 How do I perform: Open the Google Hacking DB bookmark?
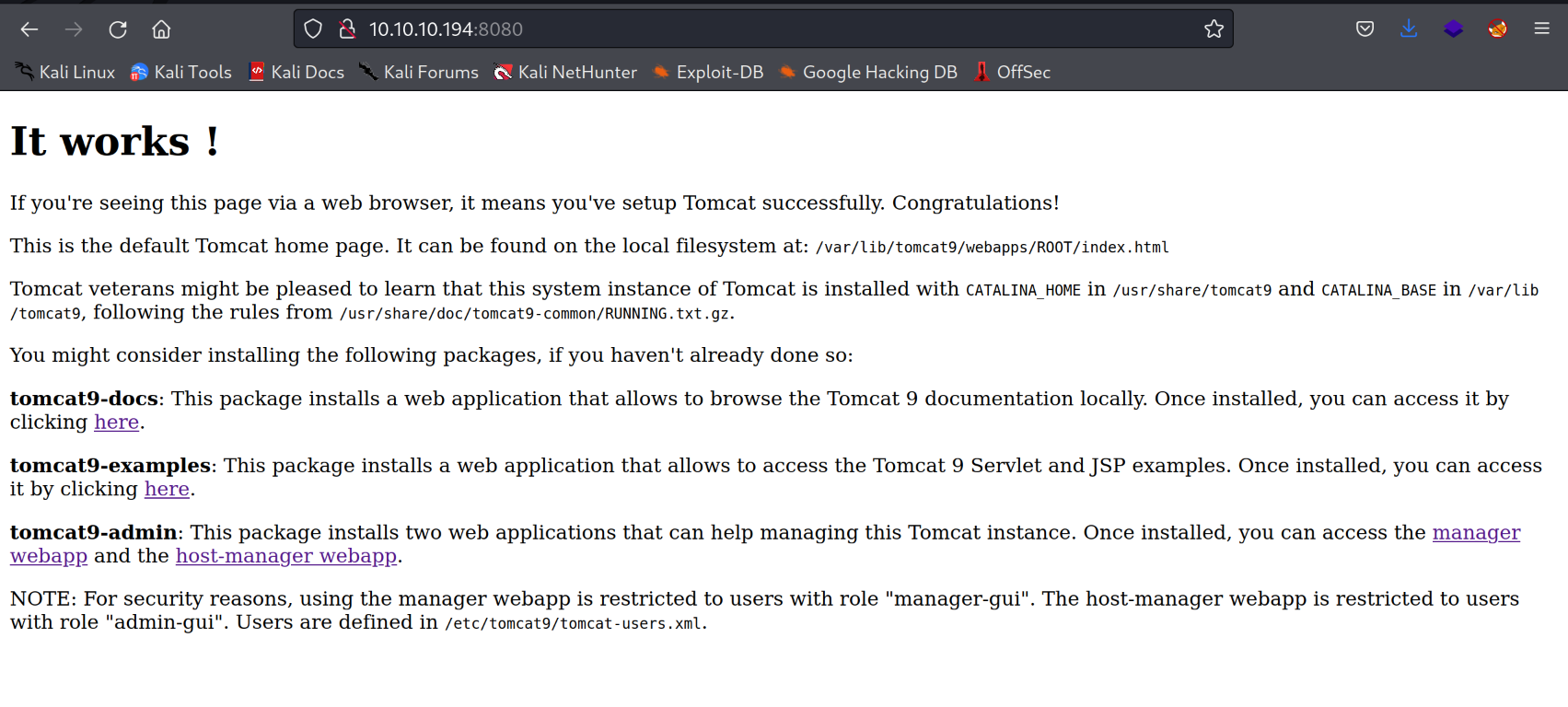[868, 72]
